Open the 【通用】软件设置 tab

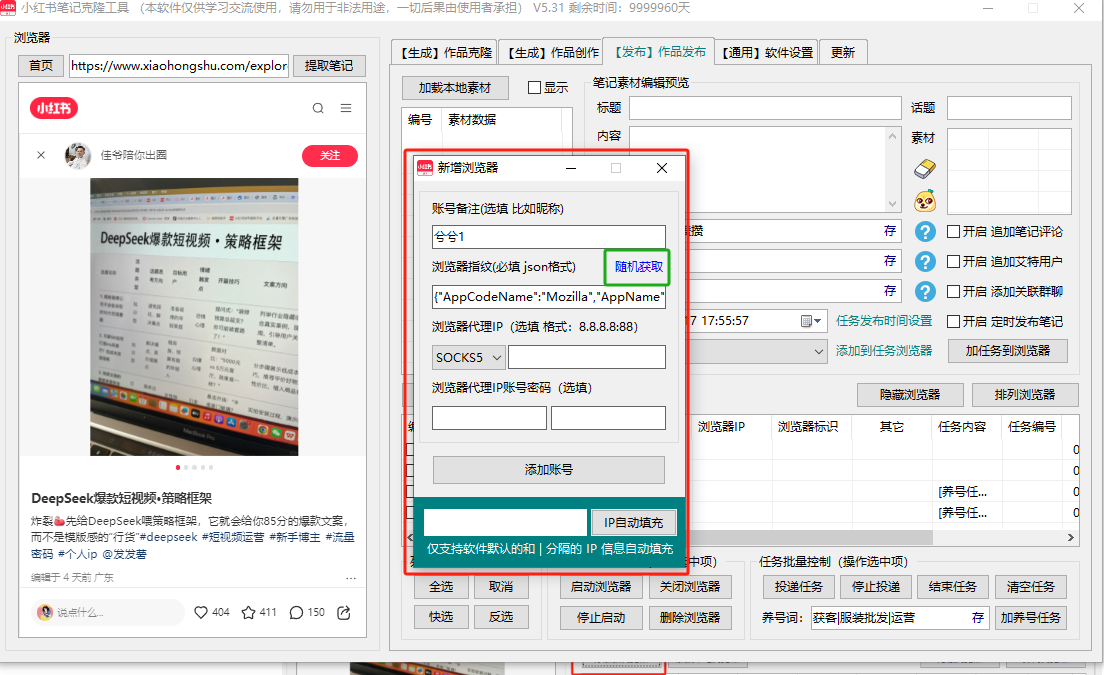click(767, 53)
